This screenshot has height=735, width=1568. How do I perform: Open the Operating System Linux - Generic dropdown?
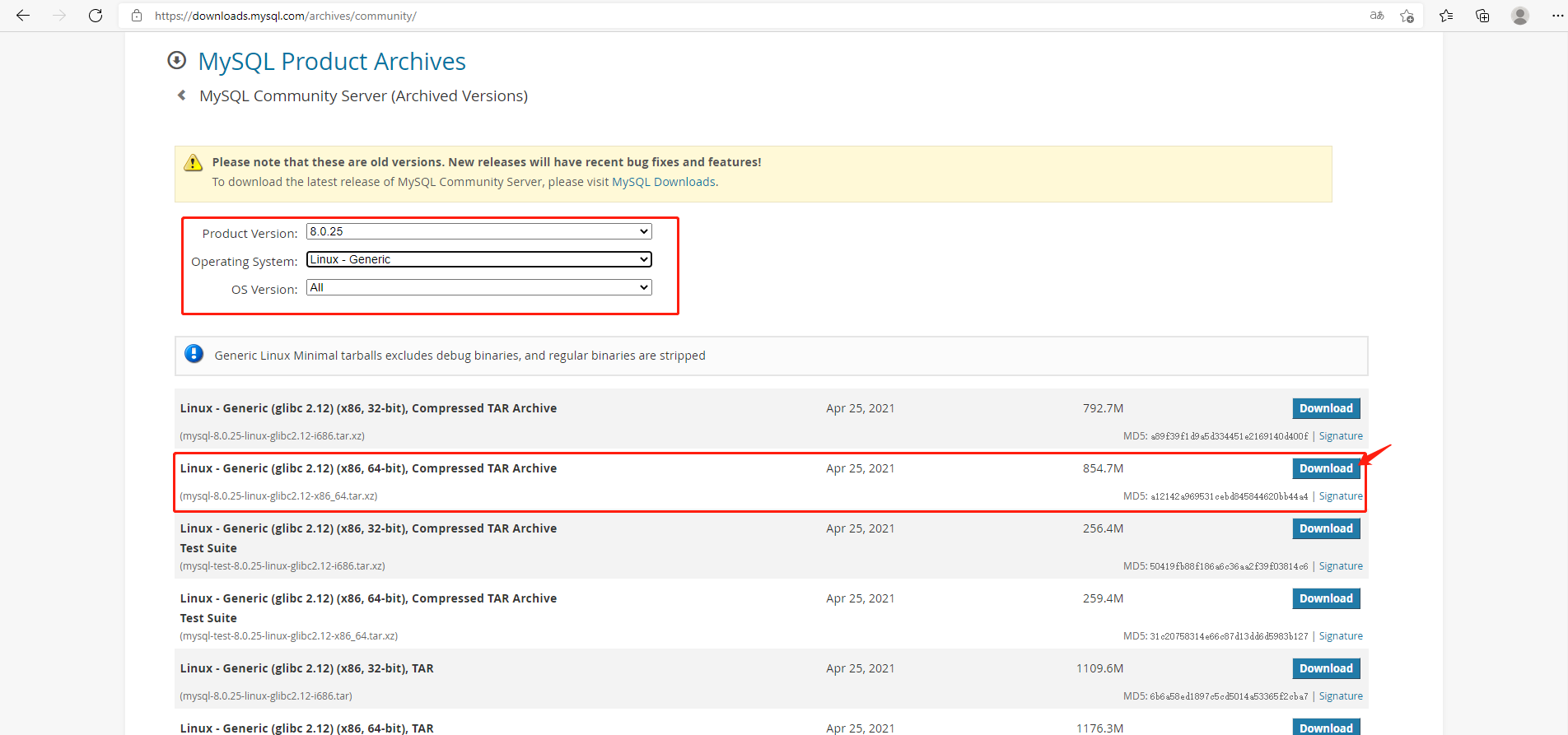(479, 259)
